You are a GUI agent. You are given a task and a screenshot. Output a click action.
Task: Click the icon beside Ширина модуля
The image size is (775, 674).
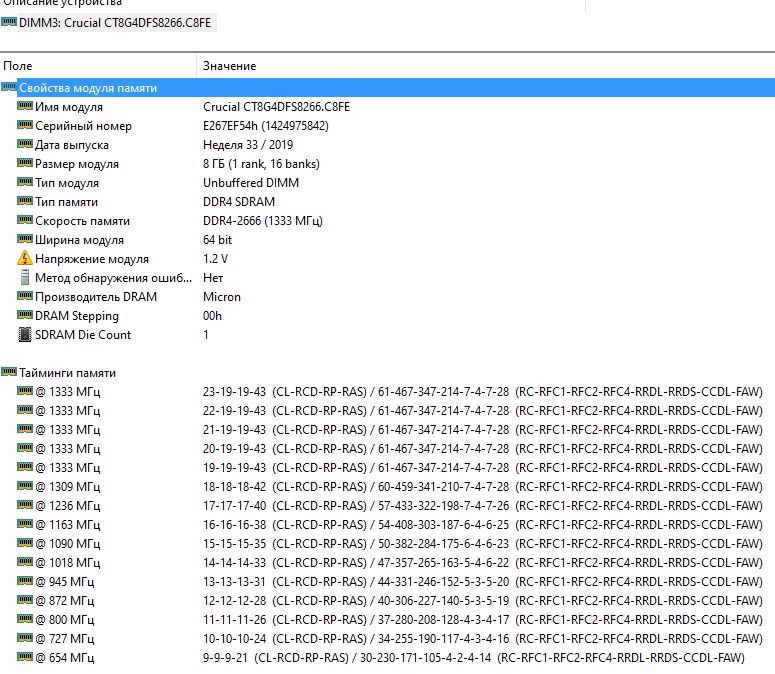pos(25,239)
